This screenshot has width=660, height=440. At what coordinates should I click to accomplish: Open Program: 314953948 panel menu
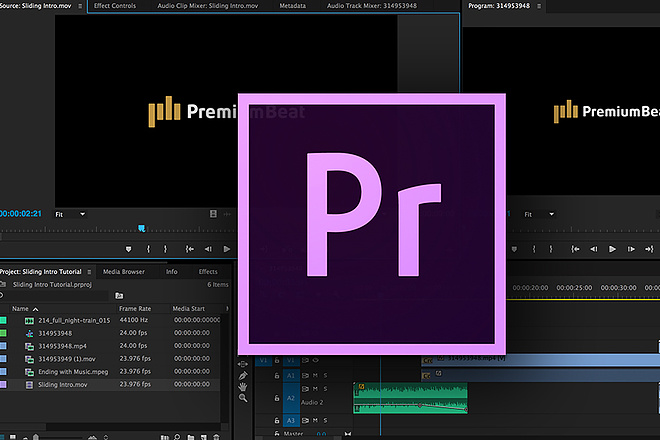539,6
